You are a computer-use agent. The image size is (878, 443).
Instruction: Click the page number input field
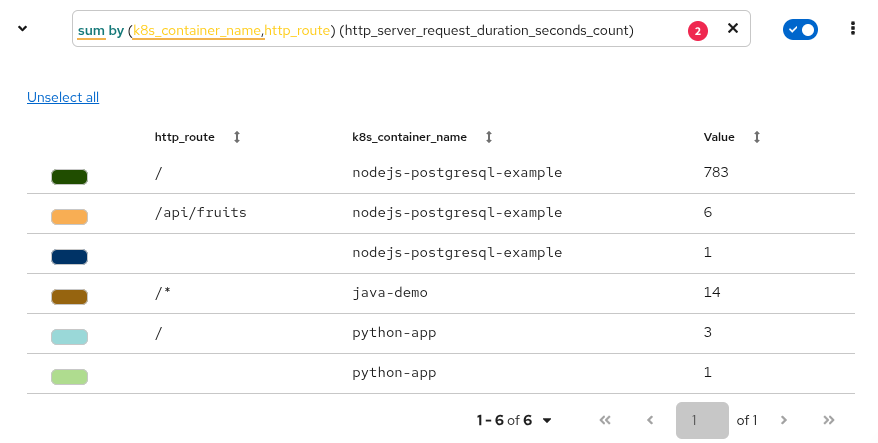701,420
